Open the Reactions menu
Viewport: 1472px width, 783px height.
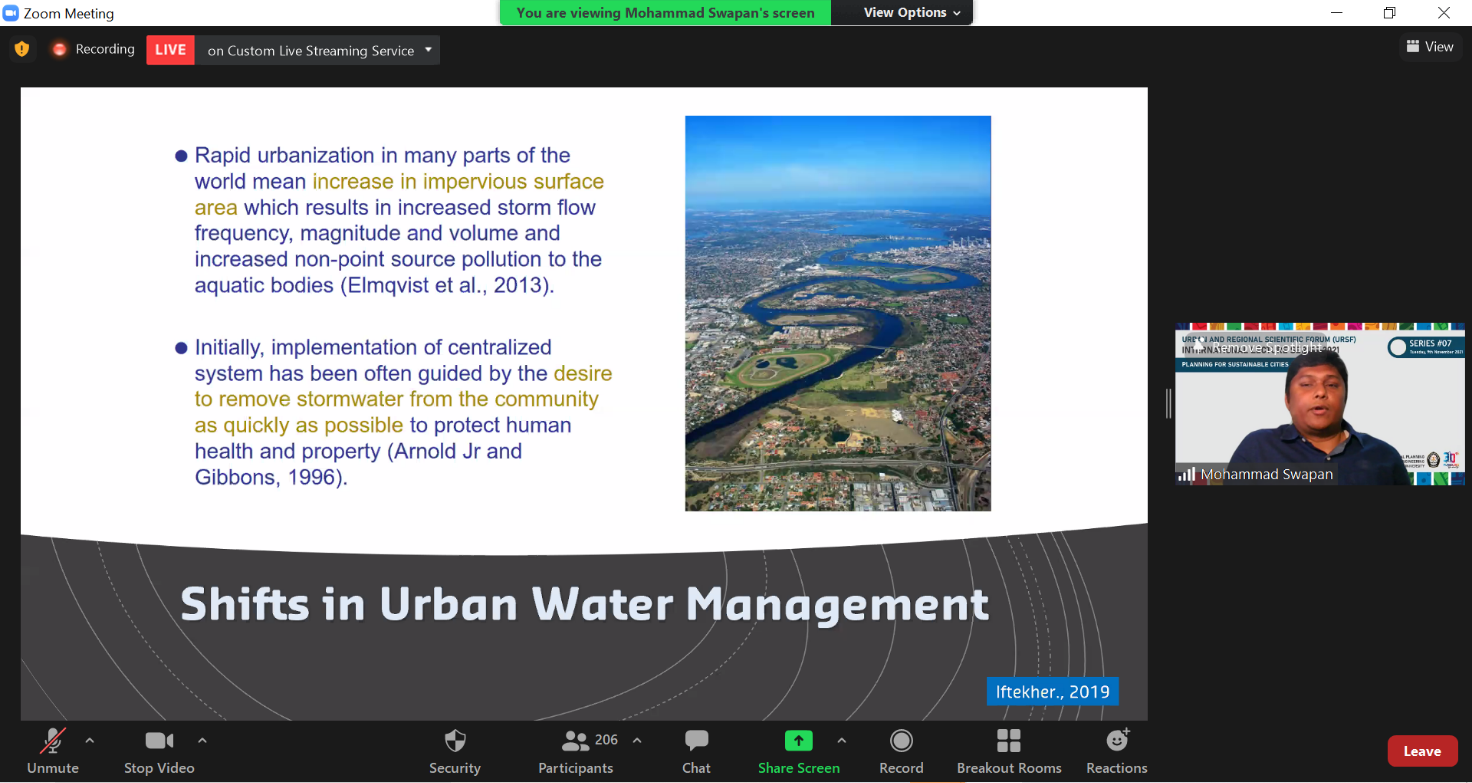point(1117,741)
